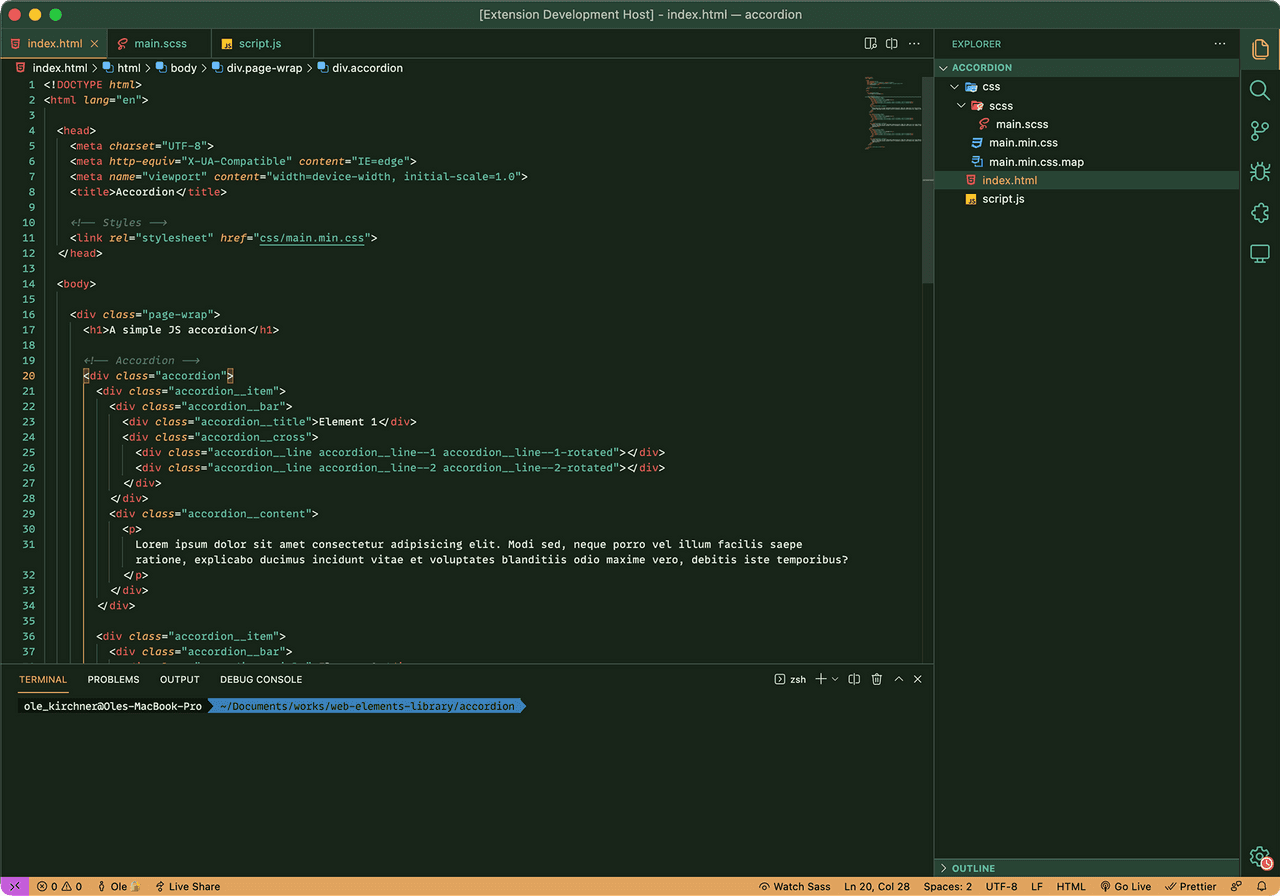Open the Manage gear in the bottom corner

tap(1258, 857)
